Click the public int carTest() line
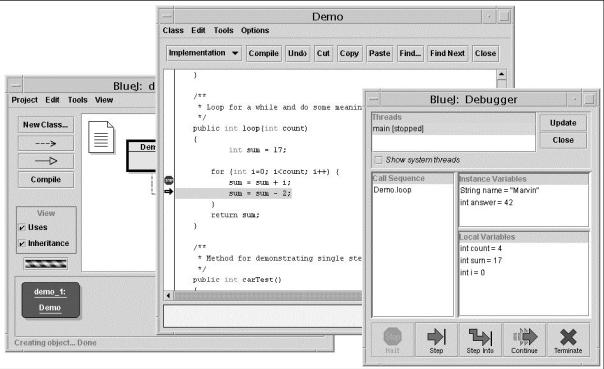604x369 pixels. coord(237,280)
